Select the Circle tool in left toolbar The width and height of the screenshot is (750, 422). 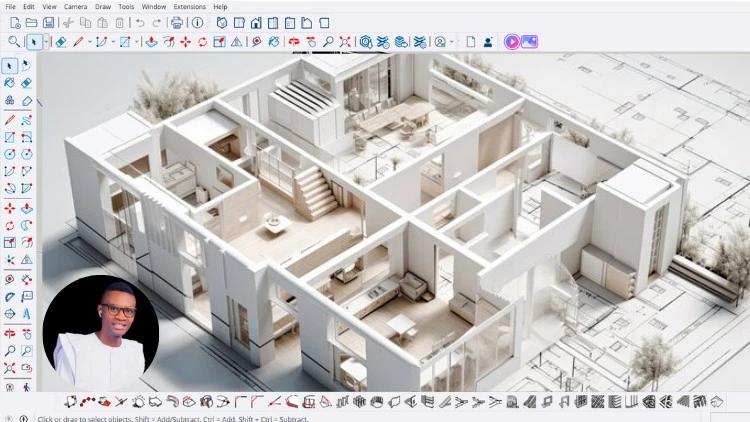[10, 154]
